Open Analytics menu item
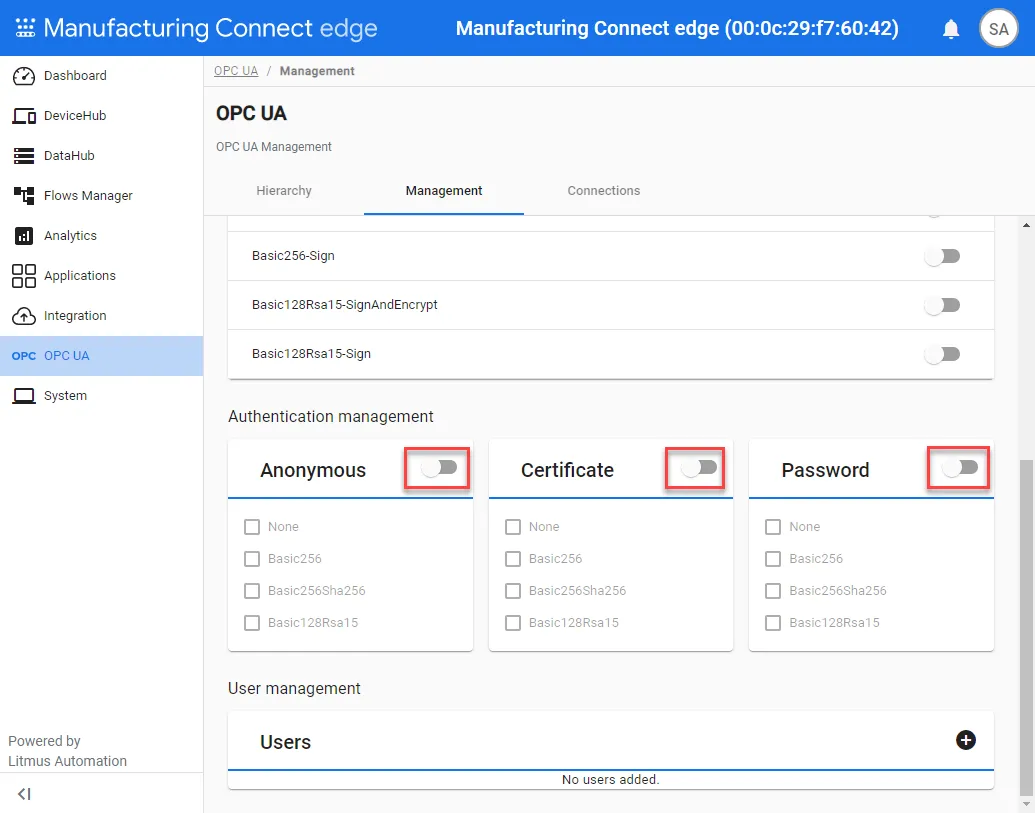Screen dimensions: 1035x813 (x=102, y=236)
